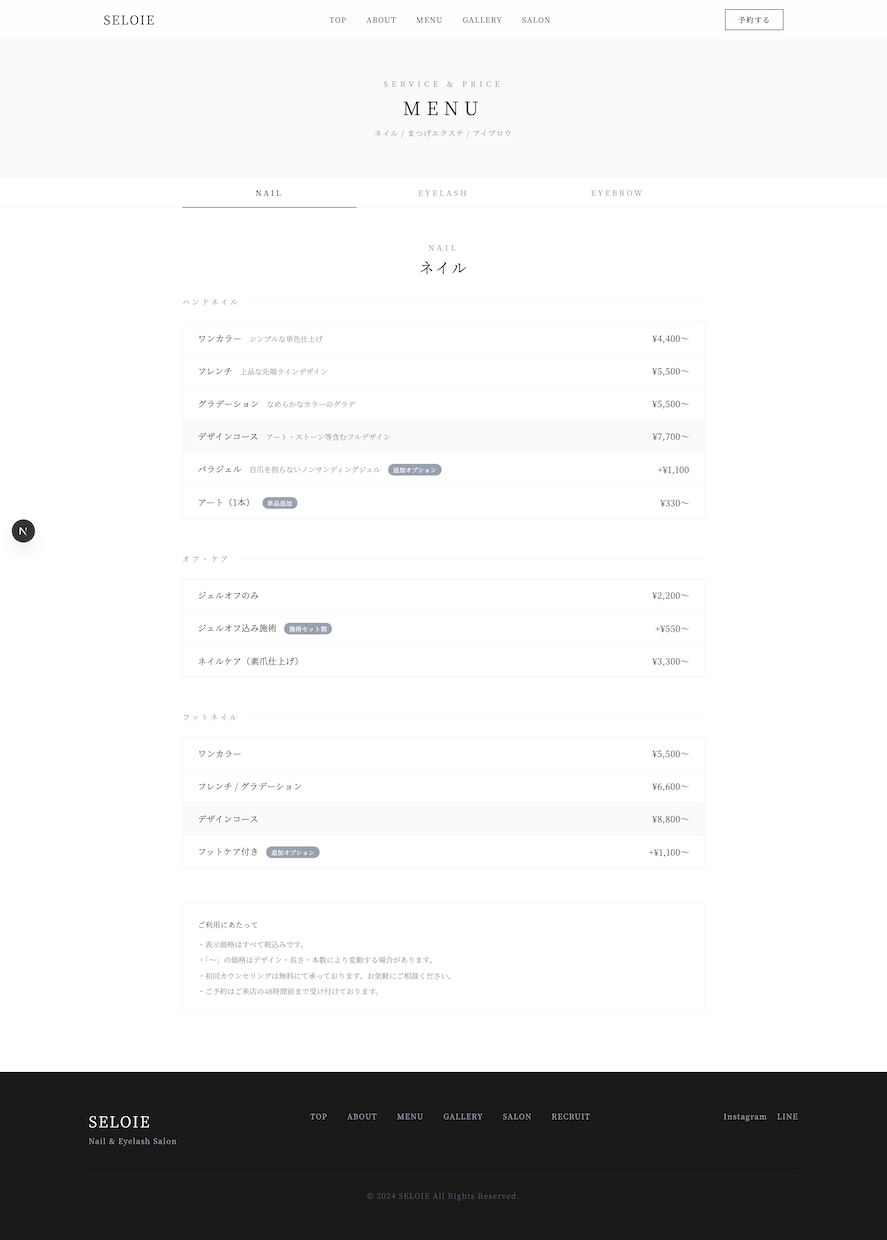The image size is (887, 1240).
Task: Switch to the EYELASH tab
Action: [443, 193]
